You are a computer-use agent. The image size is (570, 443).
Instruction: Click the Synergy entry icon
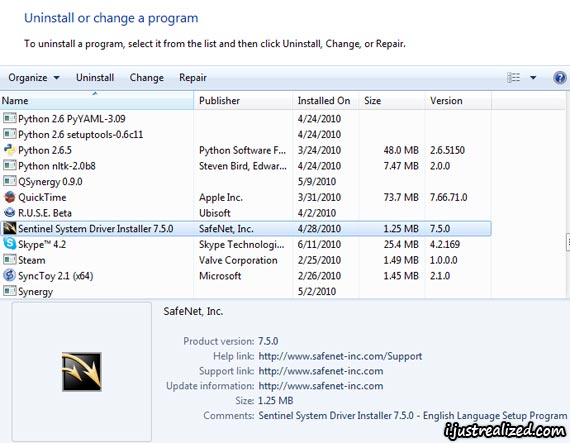[9, 291]
